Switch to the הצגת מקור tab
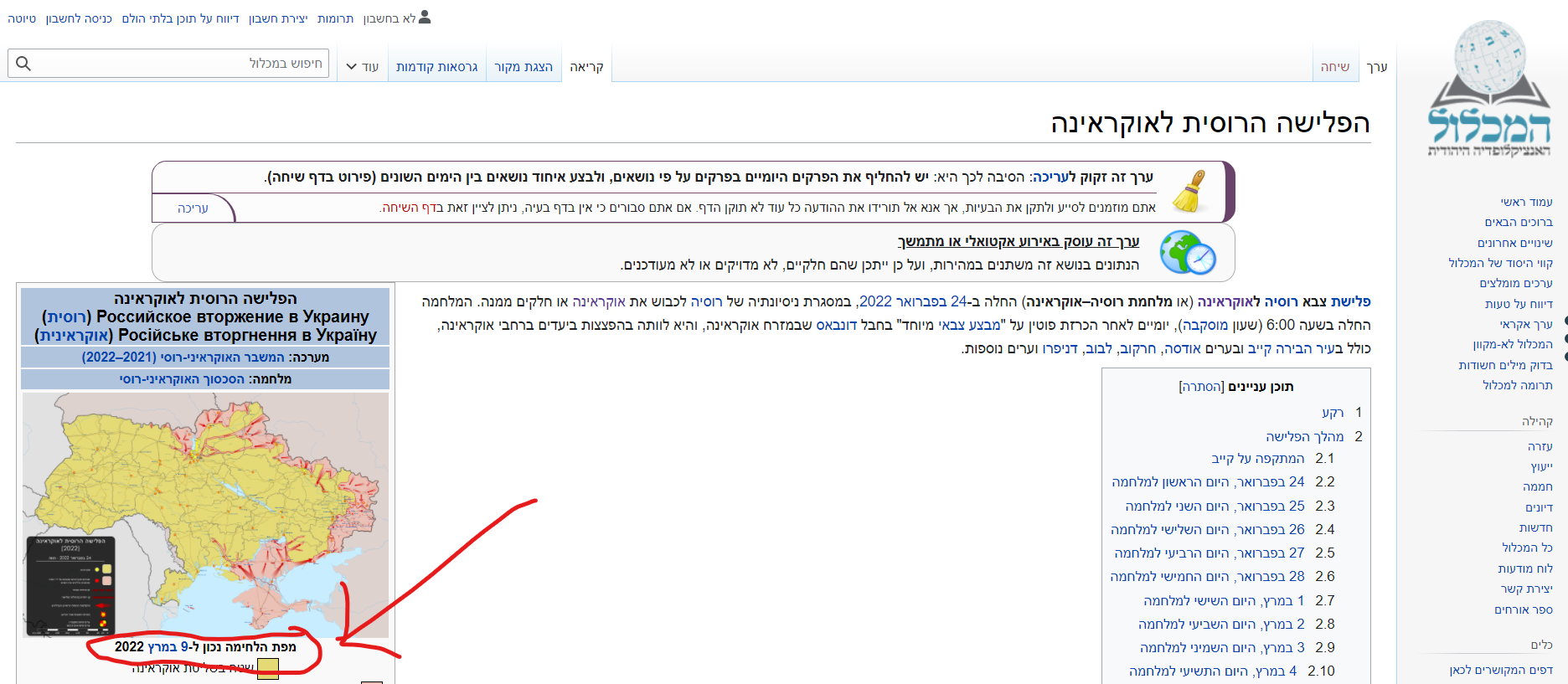 (524, 67)
